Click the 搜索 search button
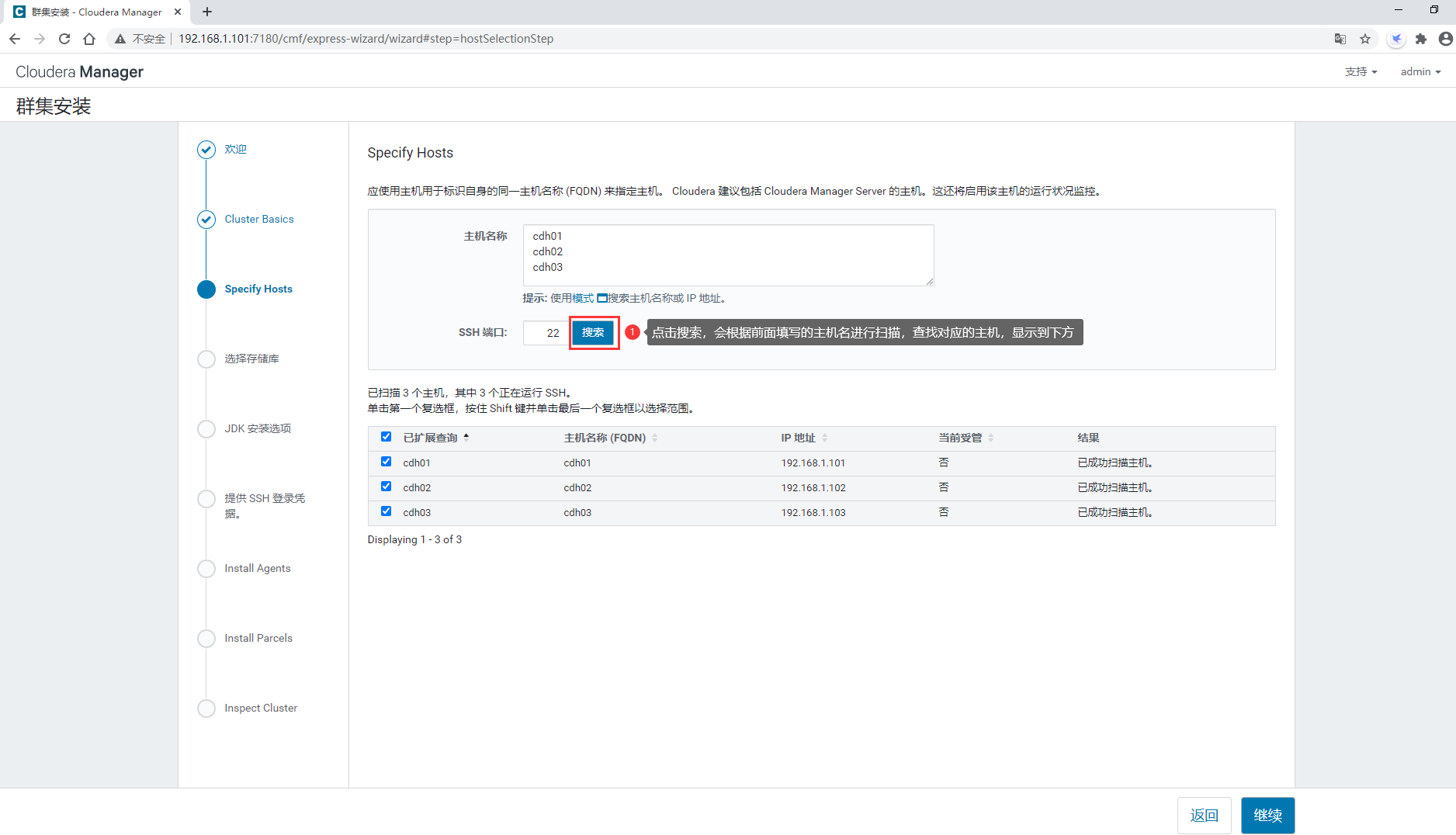Viewport: 1456px width, 835px height. pos(593,333)
